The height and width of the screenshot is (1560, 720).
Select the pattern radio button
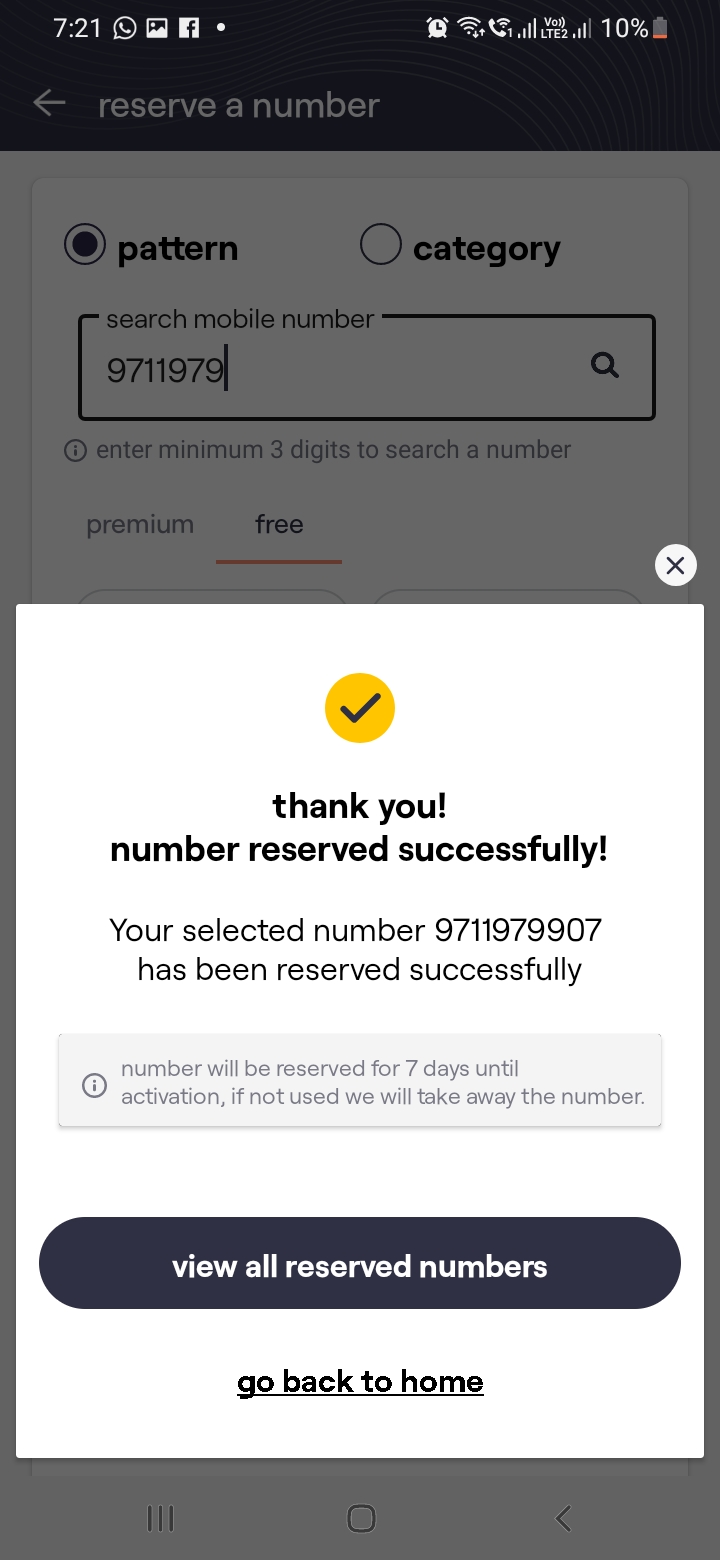coord(85,244)
